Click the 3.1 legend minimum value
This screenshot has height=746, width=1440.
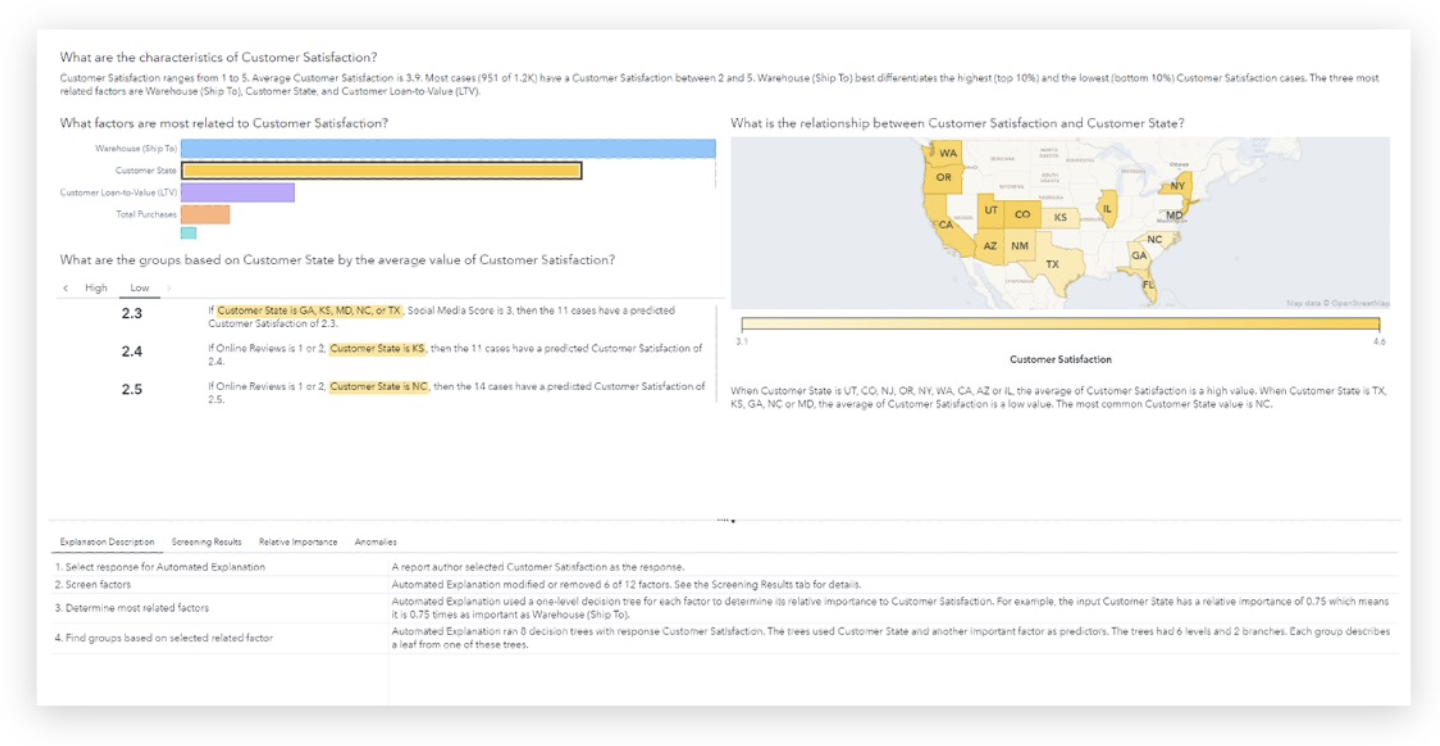coord(742,341)
